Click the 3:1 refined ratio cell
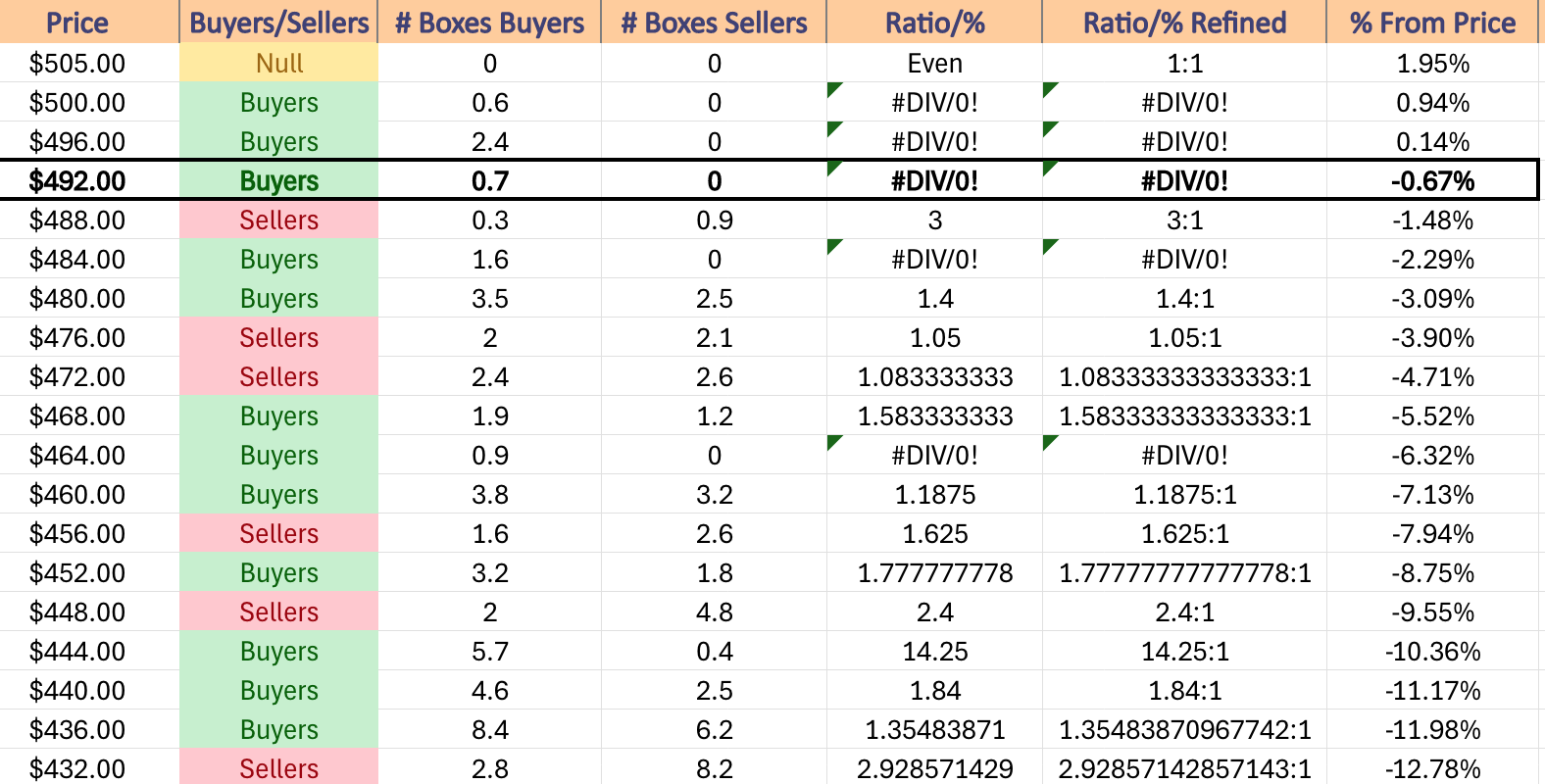Viewport: 1545px width, 784px height. (1184, 220)
